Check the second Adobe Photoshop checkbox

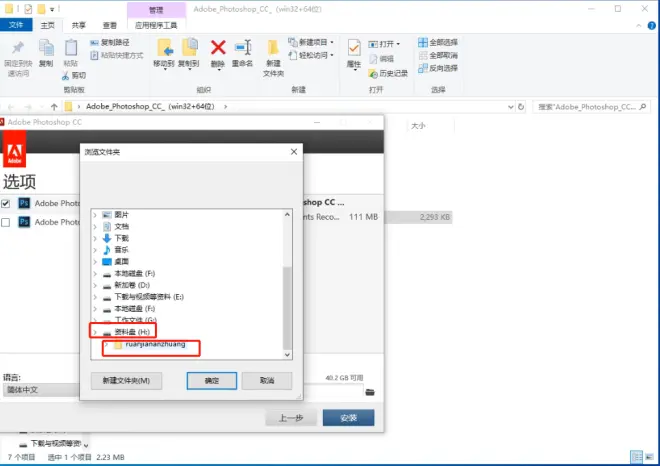tap(5, 222)
